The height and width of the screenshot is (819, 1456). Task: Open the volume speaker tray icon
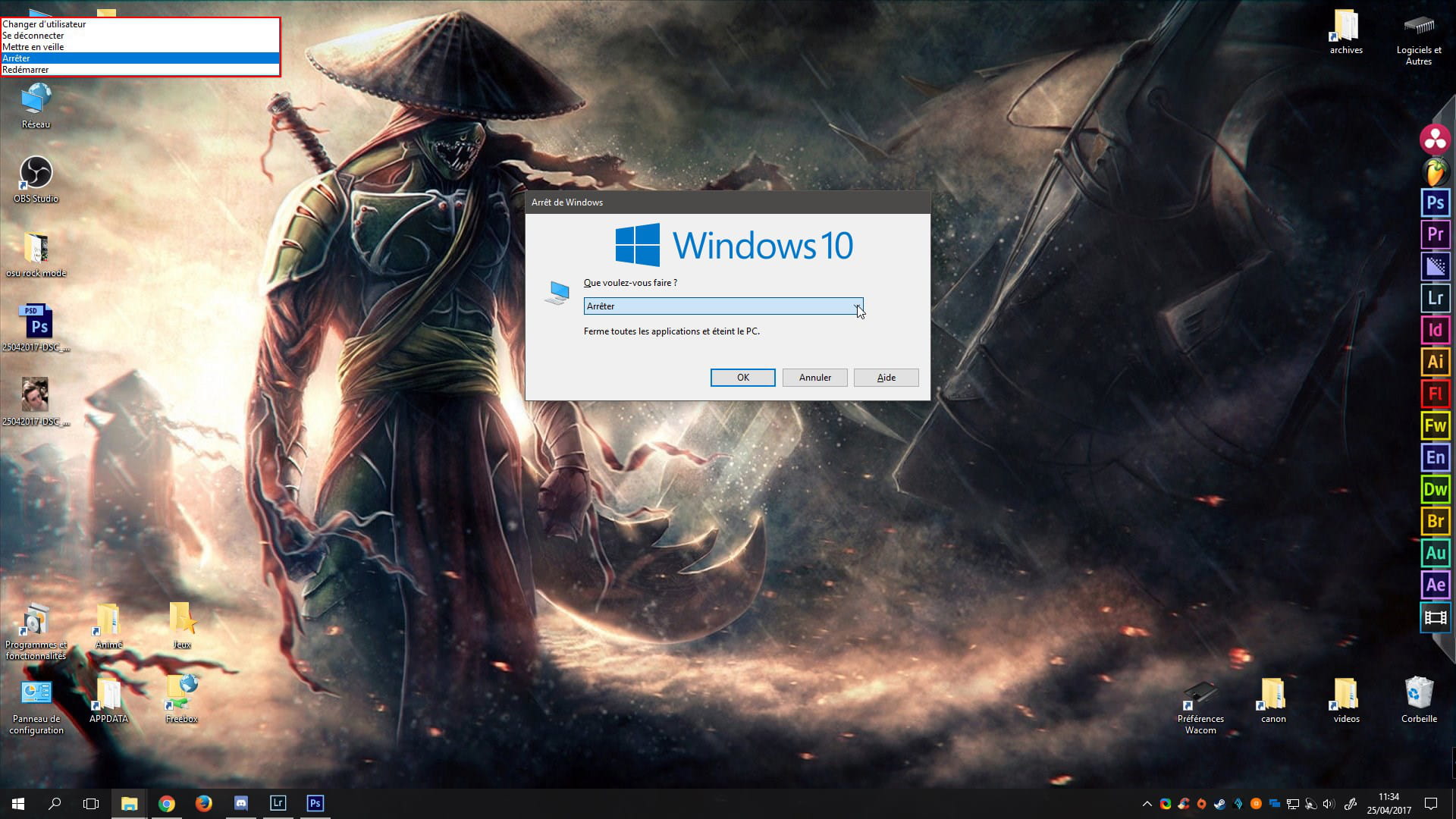click(x=1329, y=804)
